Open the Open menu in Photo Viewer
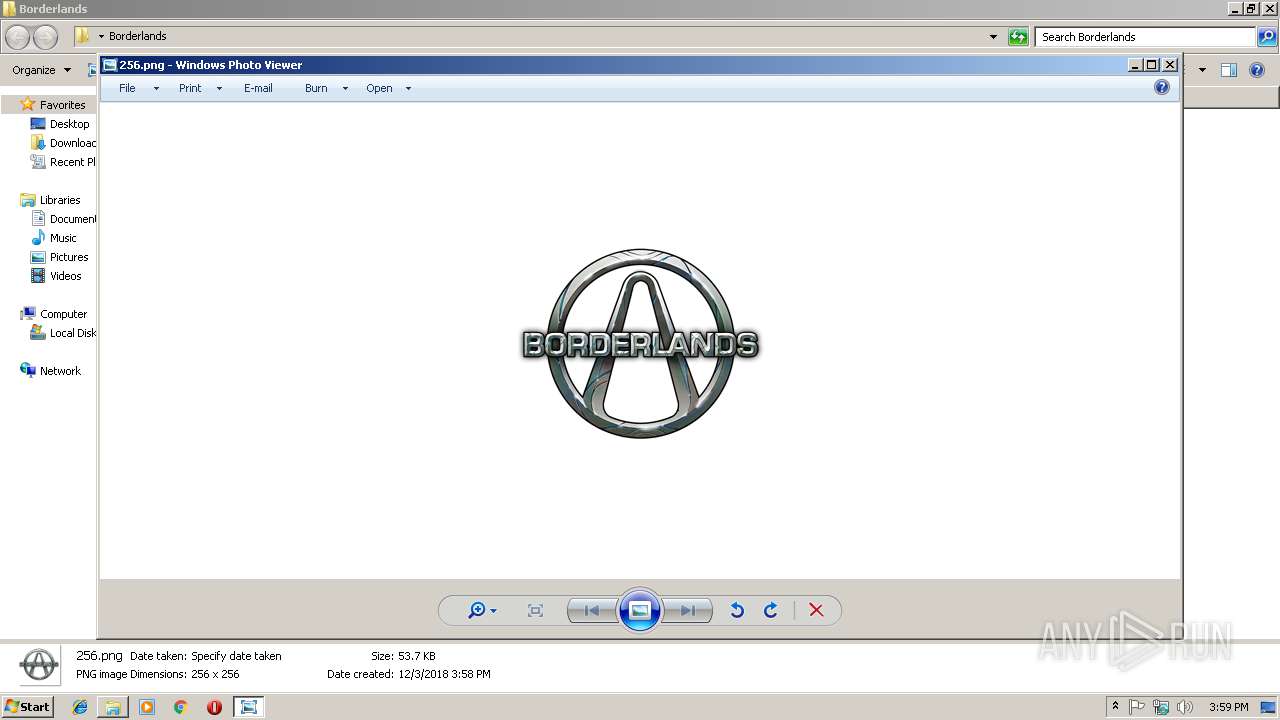This screenshot has width=1280, height=720. (379, 88)
